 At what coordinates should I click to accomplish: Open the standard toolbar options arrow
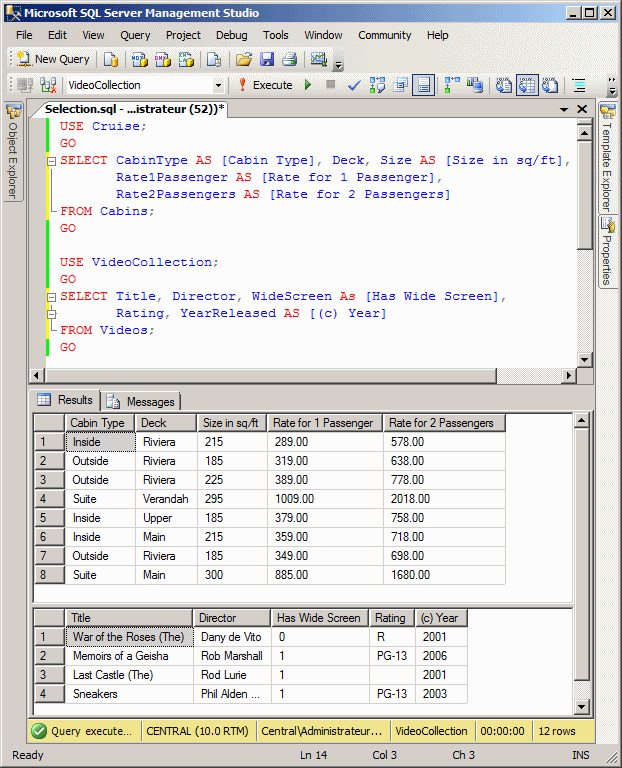coord(338,64)
